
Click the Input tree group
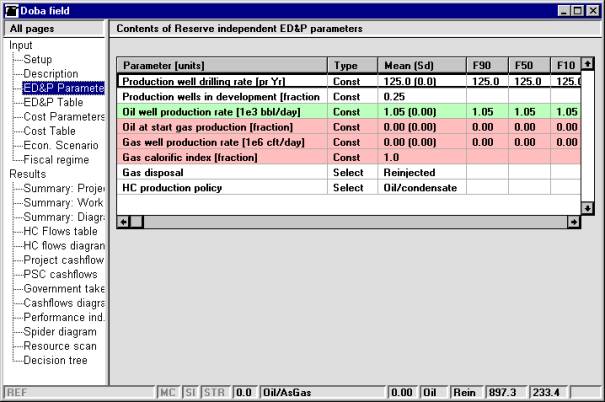point(20,45)
